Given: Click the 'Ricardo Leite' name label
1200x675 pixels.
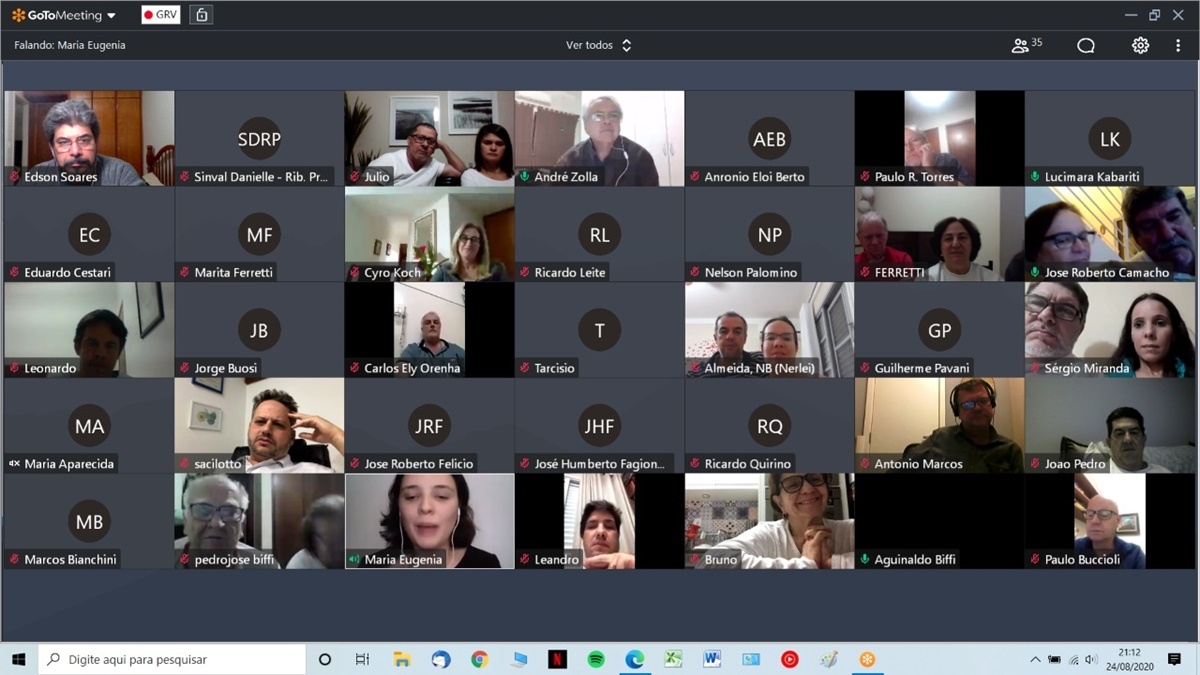Looking at the screenshot, I should click(x=570, y=272).
